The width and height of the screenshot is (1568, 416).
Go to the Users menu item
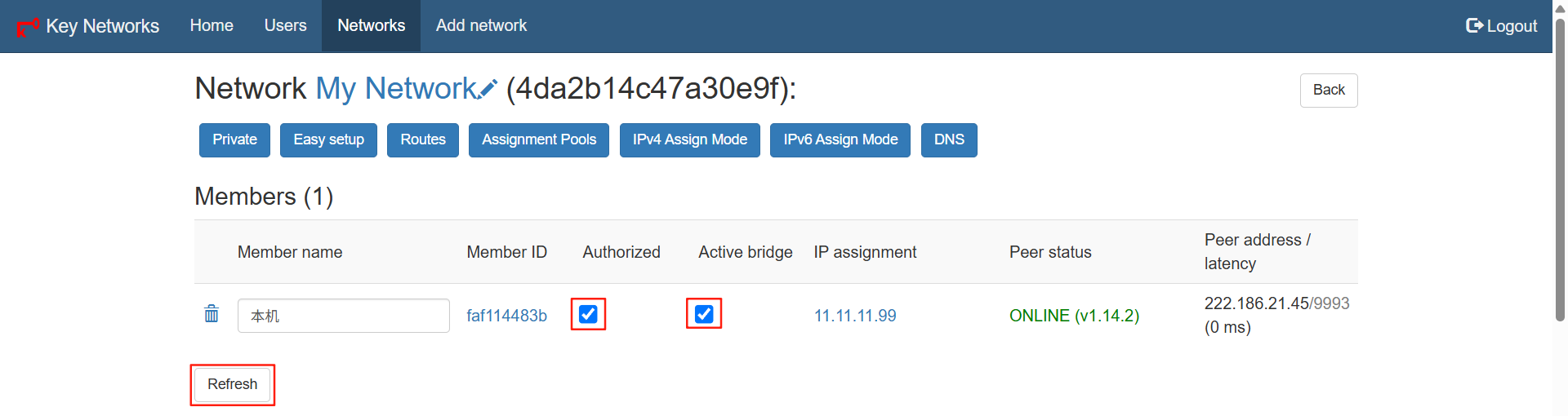[x=285, y=25]
